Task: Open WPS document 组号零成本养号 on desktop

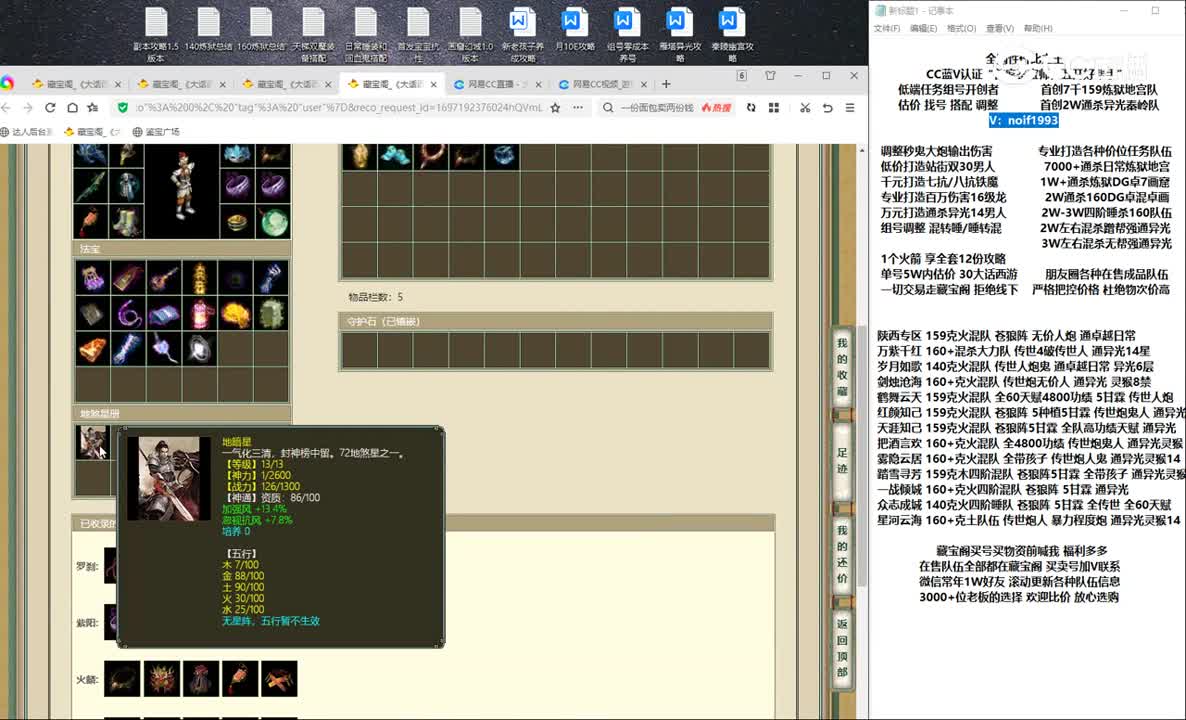Action: [x=628, y=34]
